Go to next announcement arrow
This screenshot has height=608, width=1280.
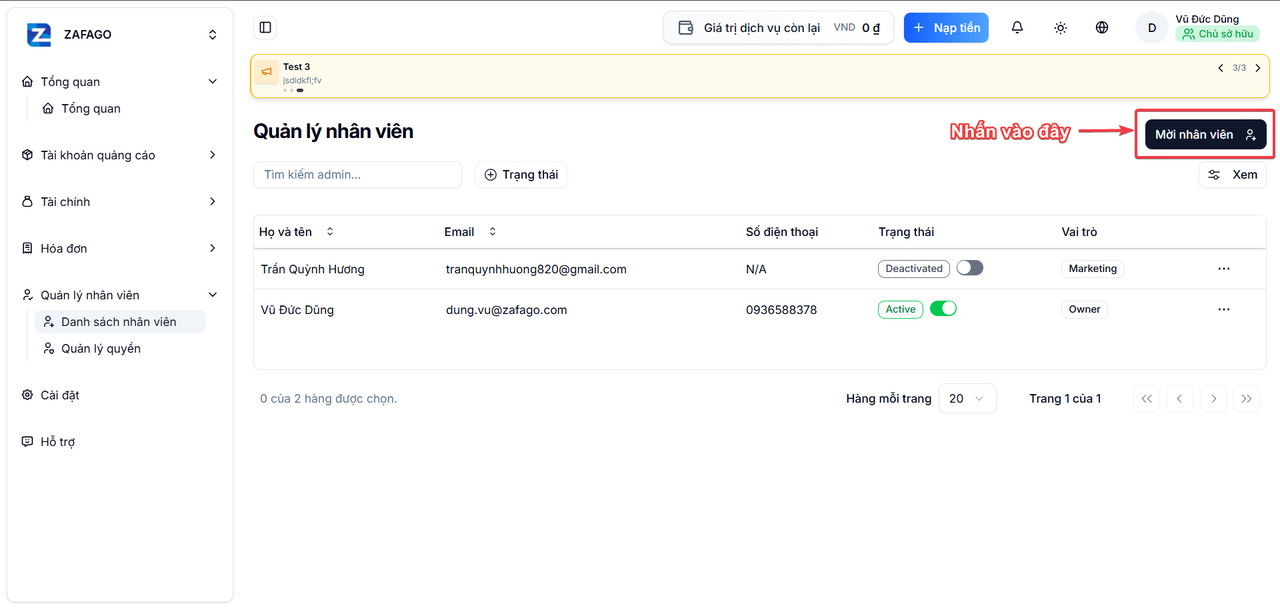coord(1257,68)
